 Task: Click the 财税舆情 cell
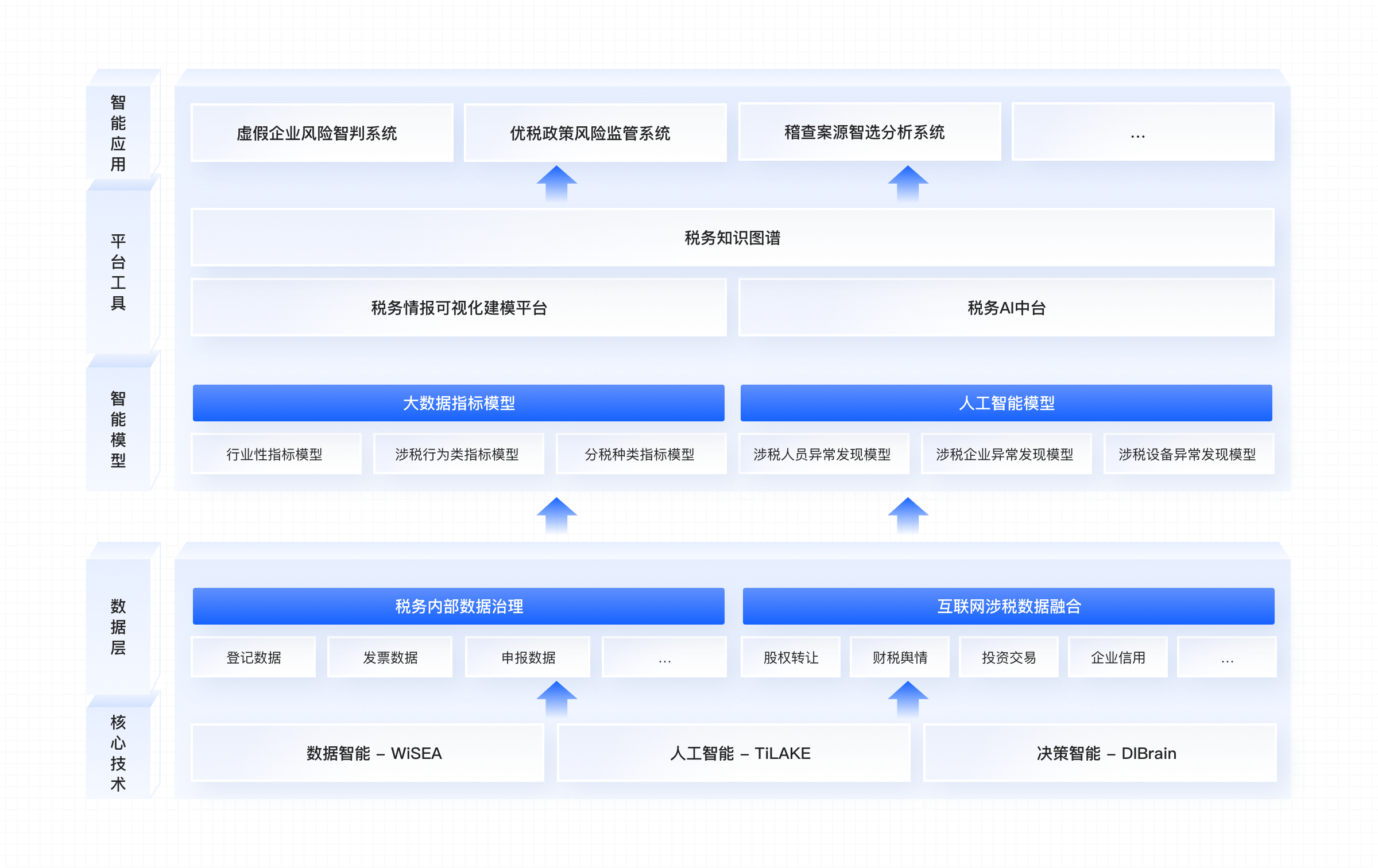click(900, 657)
